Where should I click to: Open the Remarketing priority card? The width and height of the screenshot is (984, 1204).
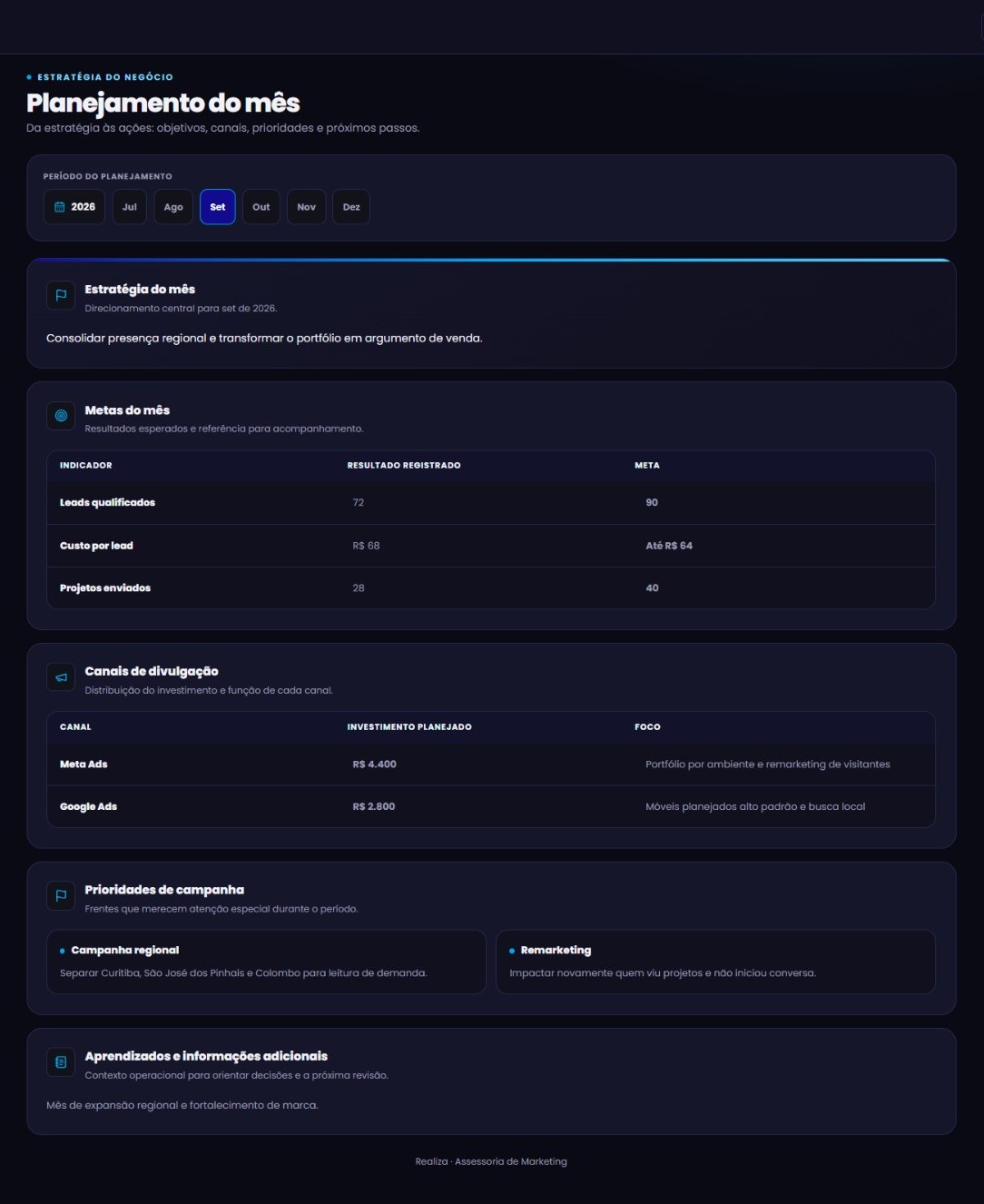715,962
